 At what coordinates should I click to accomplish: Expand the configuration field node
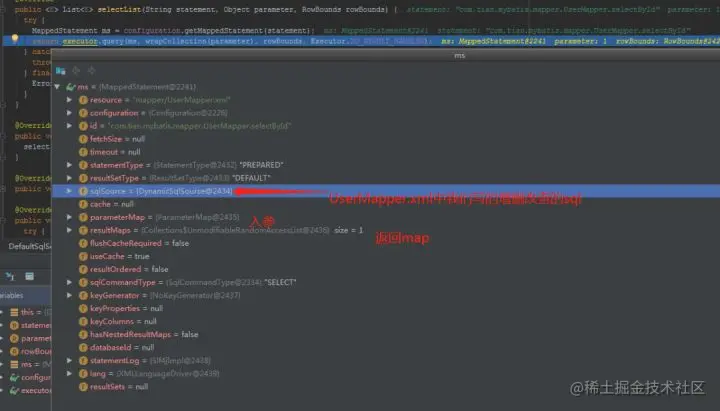(x=69, y=113)
